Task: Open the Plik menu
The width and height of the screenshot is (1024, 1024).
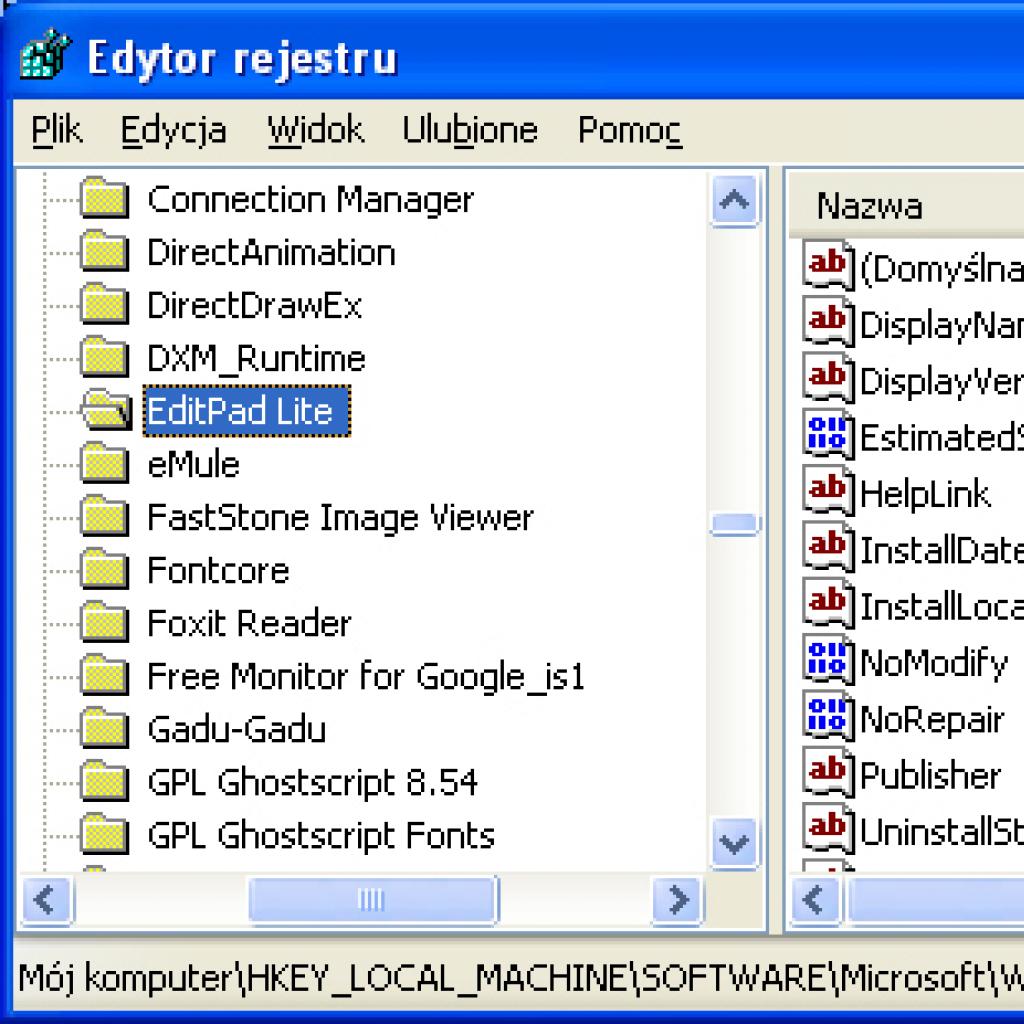Action: point(57,130)
